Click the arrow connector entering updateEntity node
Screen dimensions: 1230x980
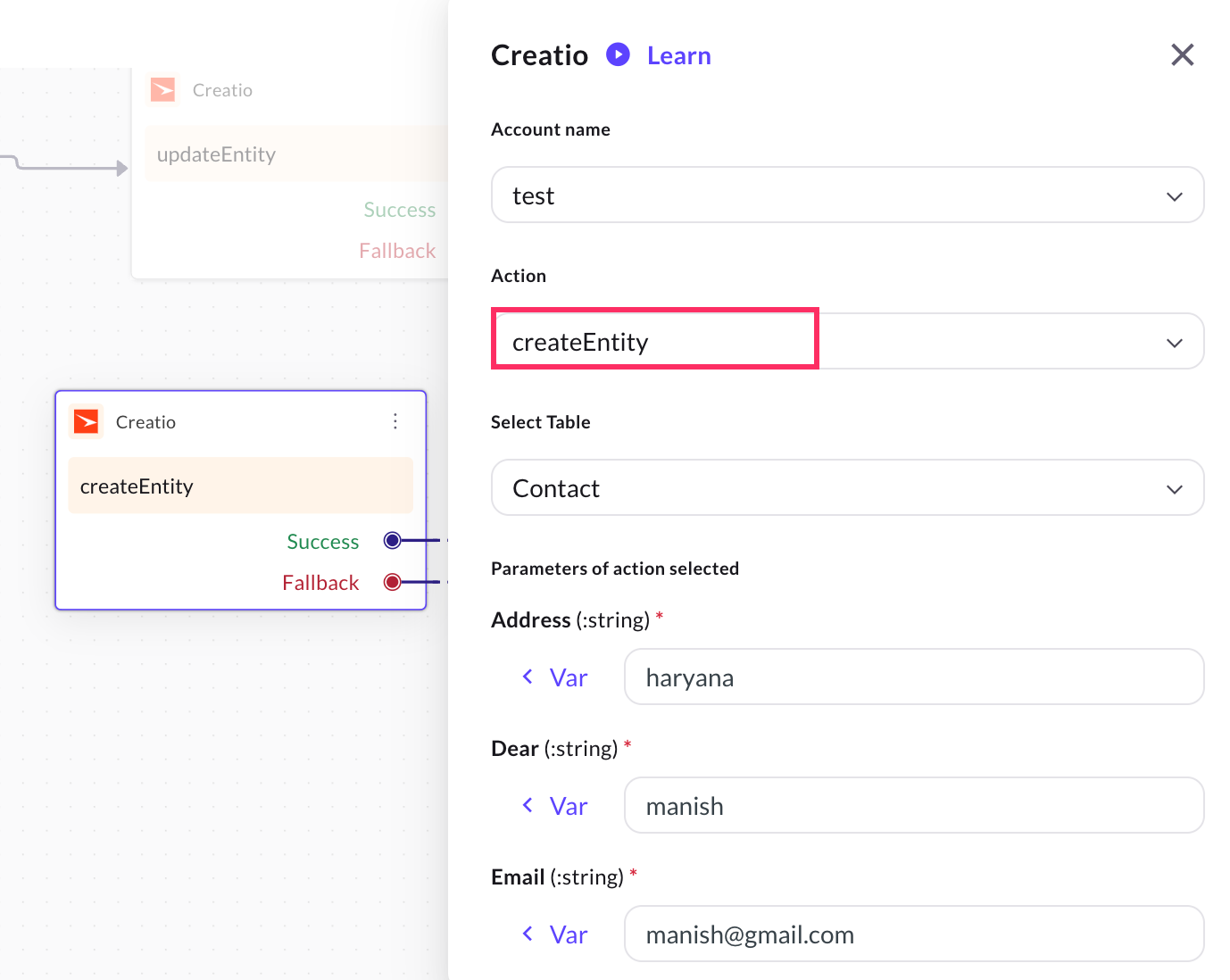[x=121, y=168]
